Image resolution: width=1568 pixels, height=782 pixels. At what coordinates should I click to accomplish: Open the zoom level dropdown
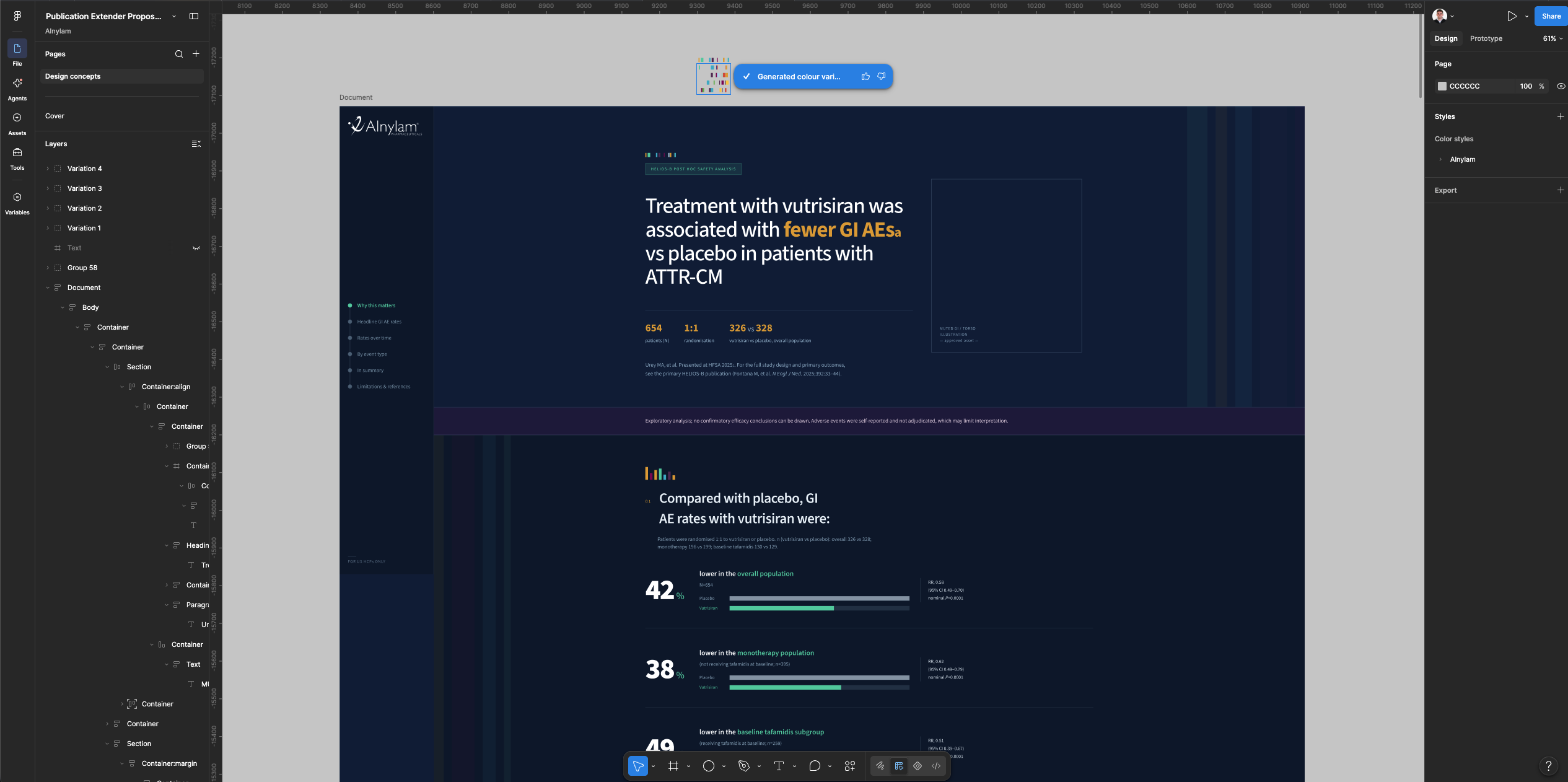1553,38
